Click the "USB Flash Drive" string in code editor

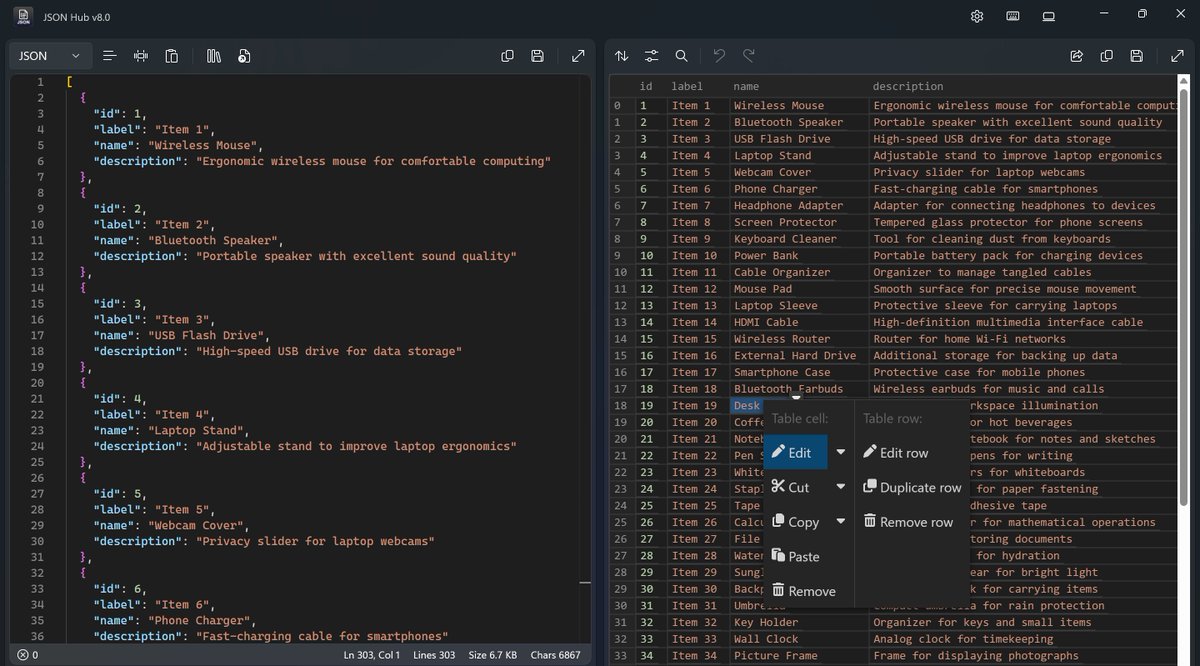[x=208, y=335]
